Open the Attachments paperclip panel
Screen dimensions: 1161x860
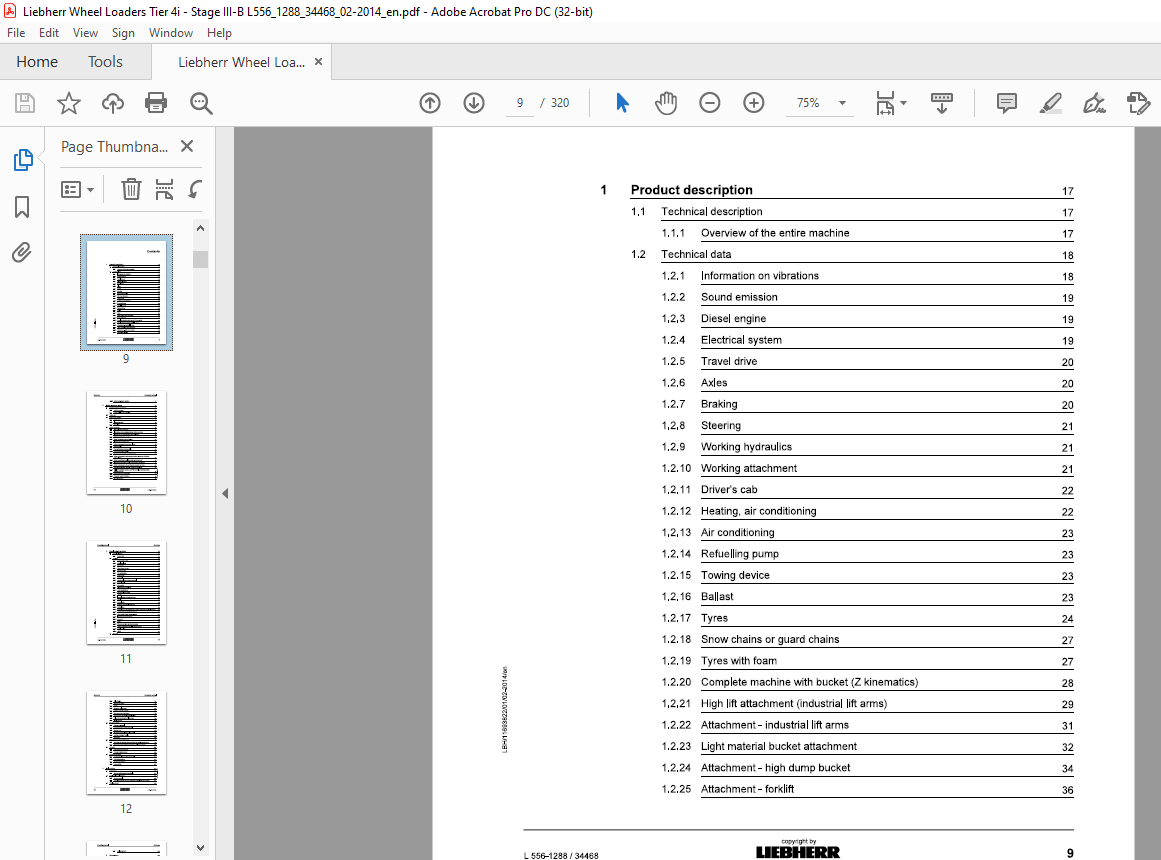point(21,253)
